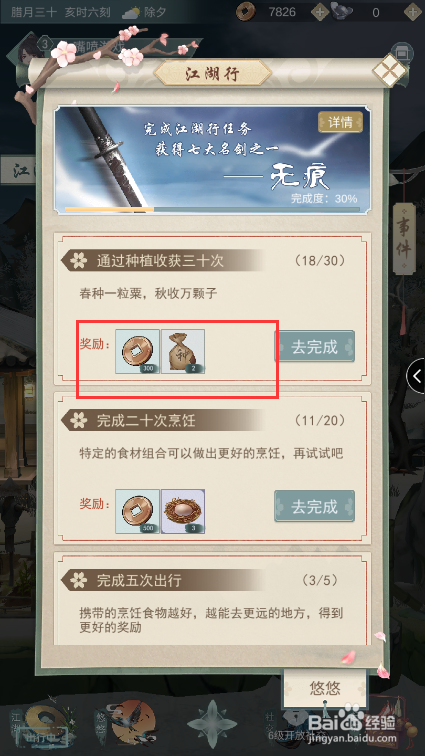The height and width of the screenshot is (756, 425).
Task: Expand the side panel arrow on the right edge
Action: (416, 376)
